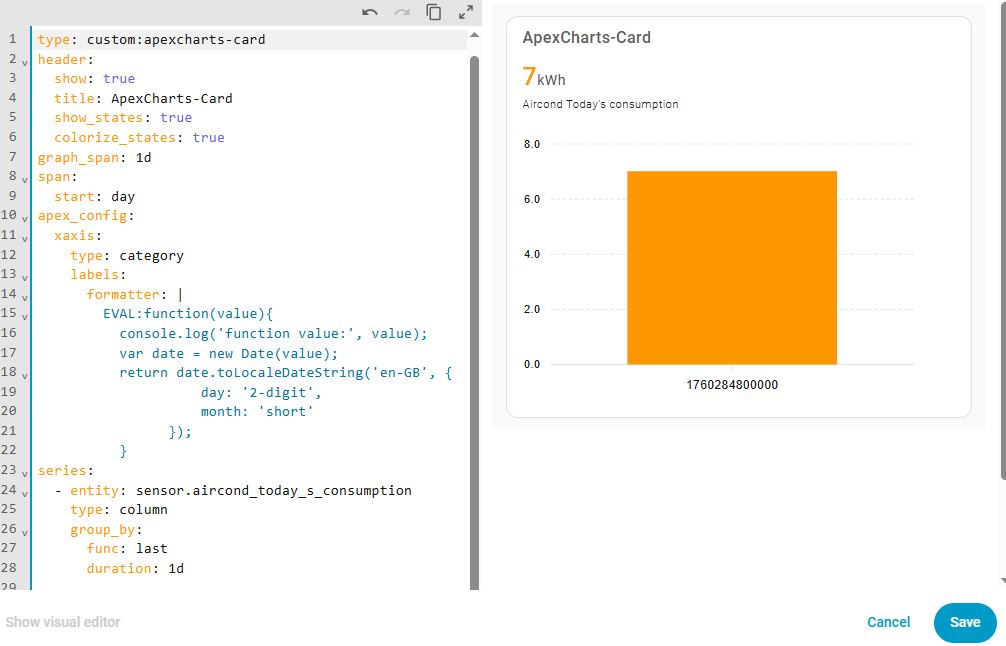Click the graph_span: 1d line
The width and height of the screenshot is (1006, 646).
(x=94, y=157)
